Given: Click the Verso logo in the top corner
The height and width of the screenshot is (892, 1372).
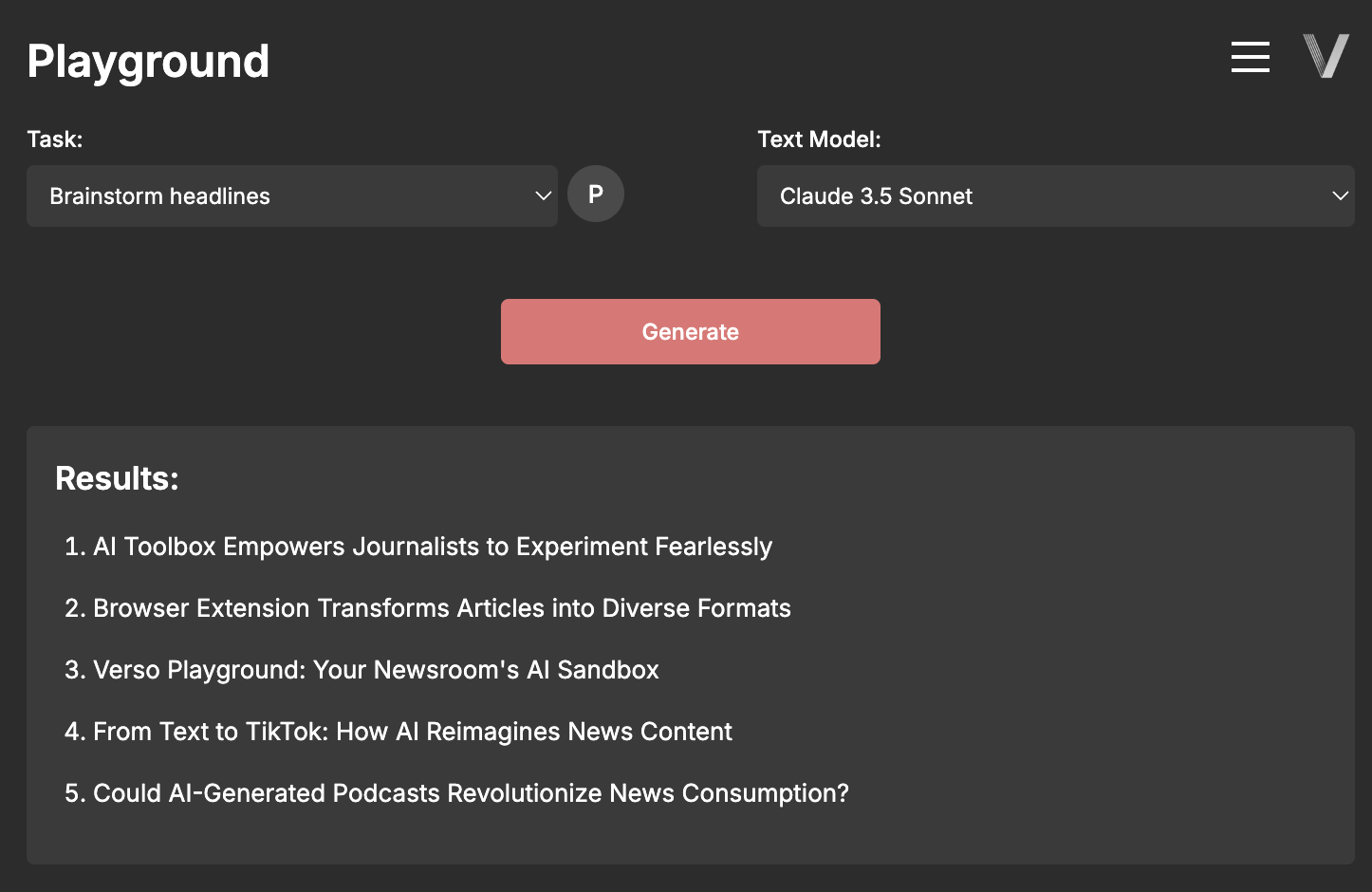Looking at the screenshot, I should click(x=1326, y=55).
